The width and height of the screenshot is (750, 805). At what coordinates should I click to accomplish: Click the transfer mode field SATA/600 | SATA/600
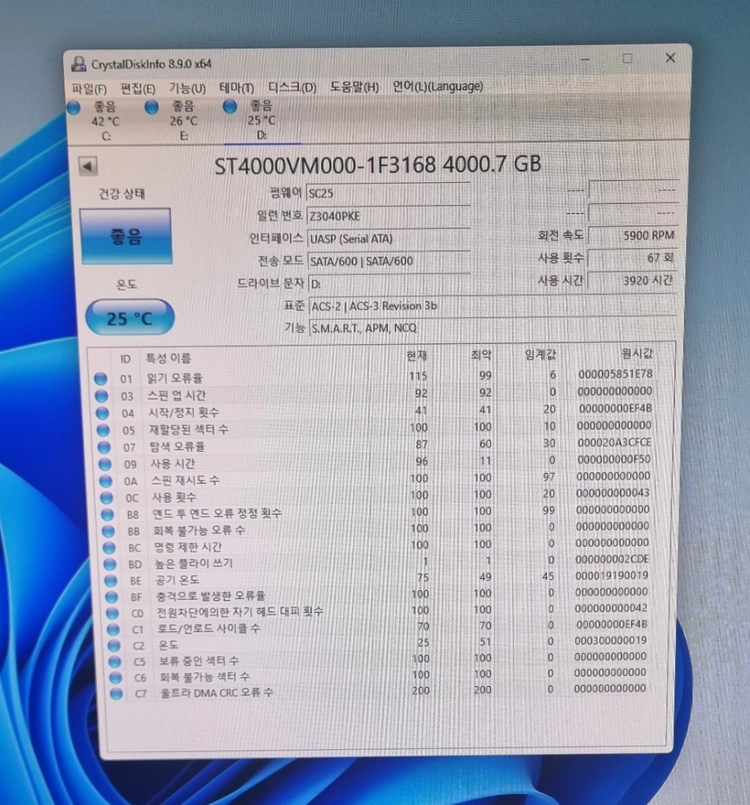(x=388, y=261)
